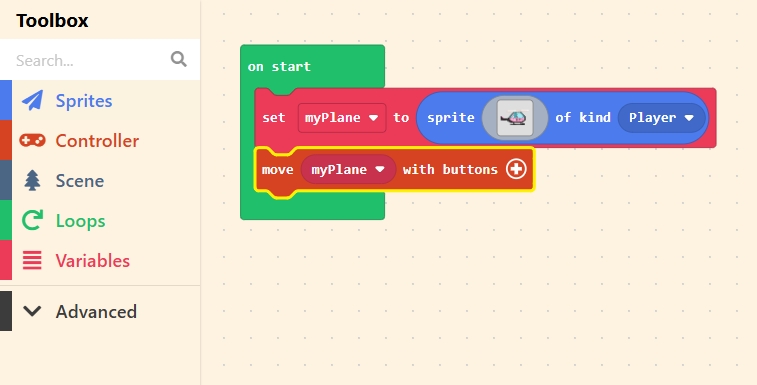Click the 'move' word on controller block
The image size is (757, 385).
coord(278,170)
